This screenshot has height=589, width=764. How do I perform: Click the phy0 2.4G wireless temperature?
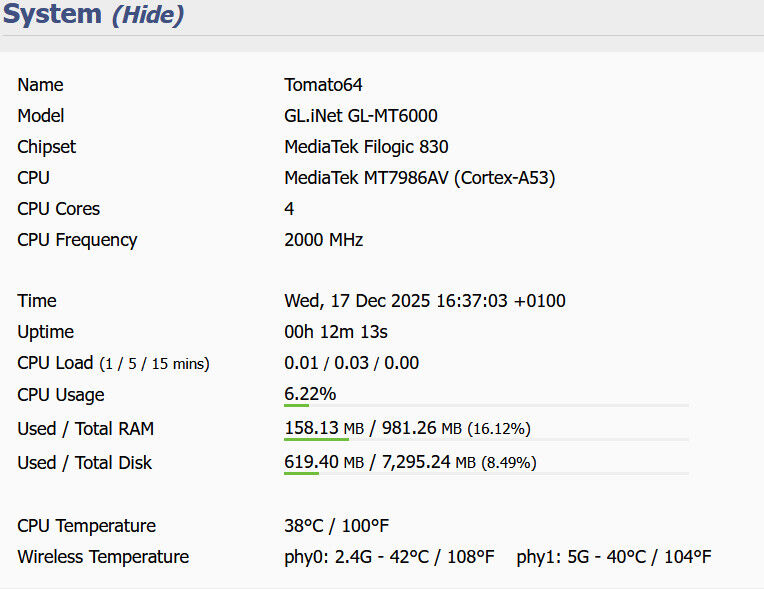[x=389, y=557]
